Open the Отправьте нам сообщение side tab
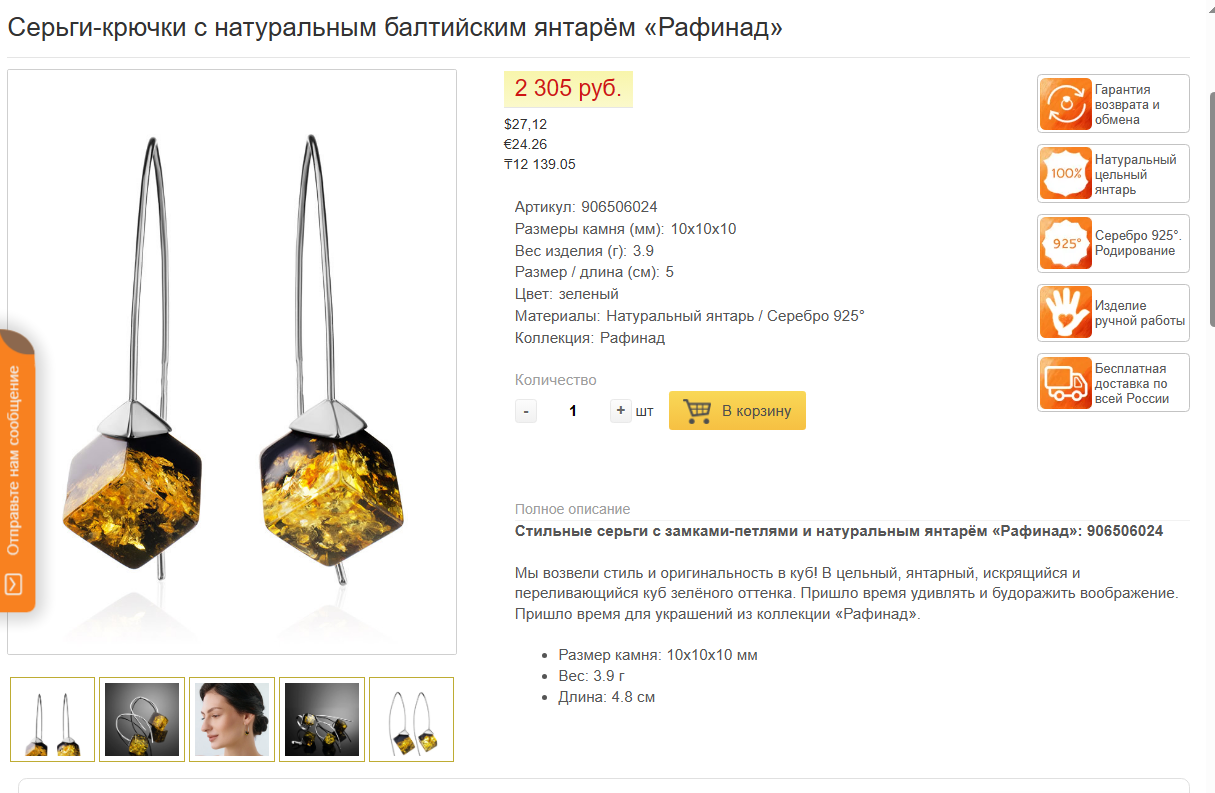Viewport: 1215px width, 793px height. (17, 470)
